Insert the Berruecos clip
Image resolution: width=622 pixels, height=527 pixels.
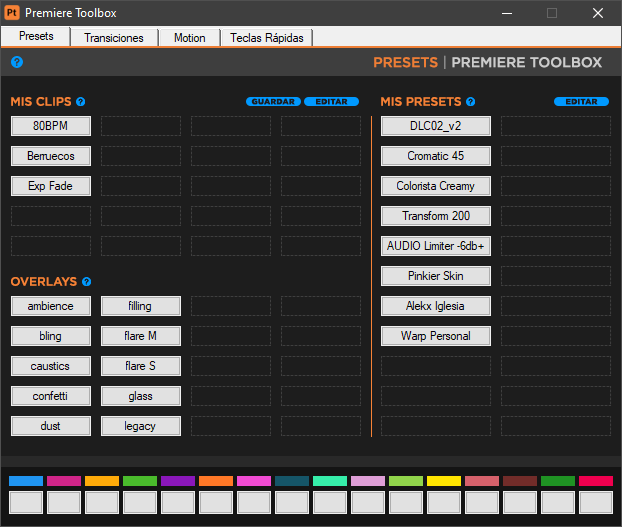point(51,156)
